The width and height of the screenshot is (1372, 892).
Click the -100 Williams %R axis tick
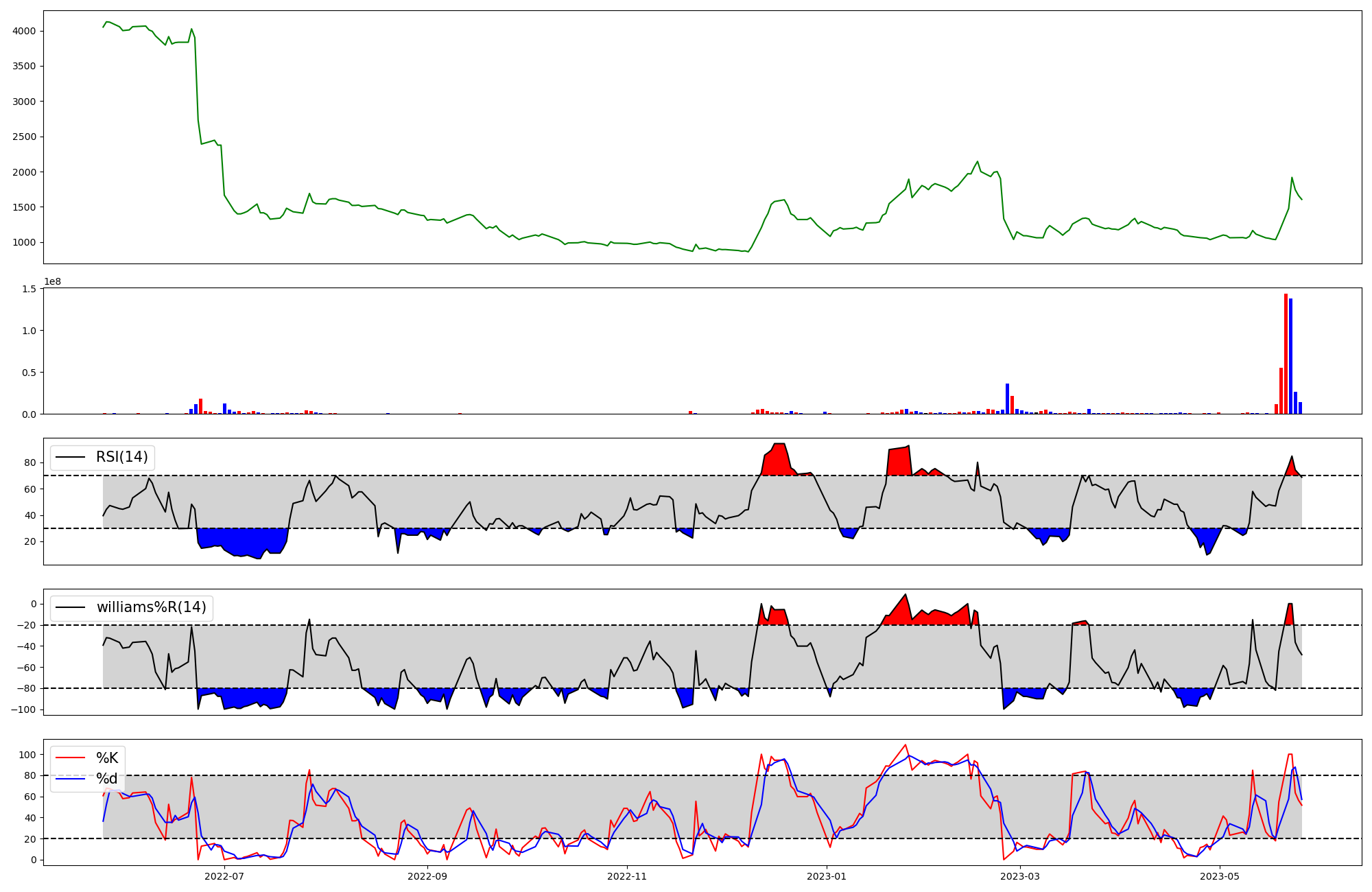[23, 709]
